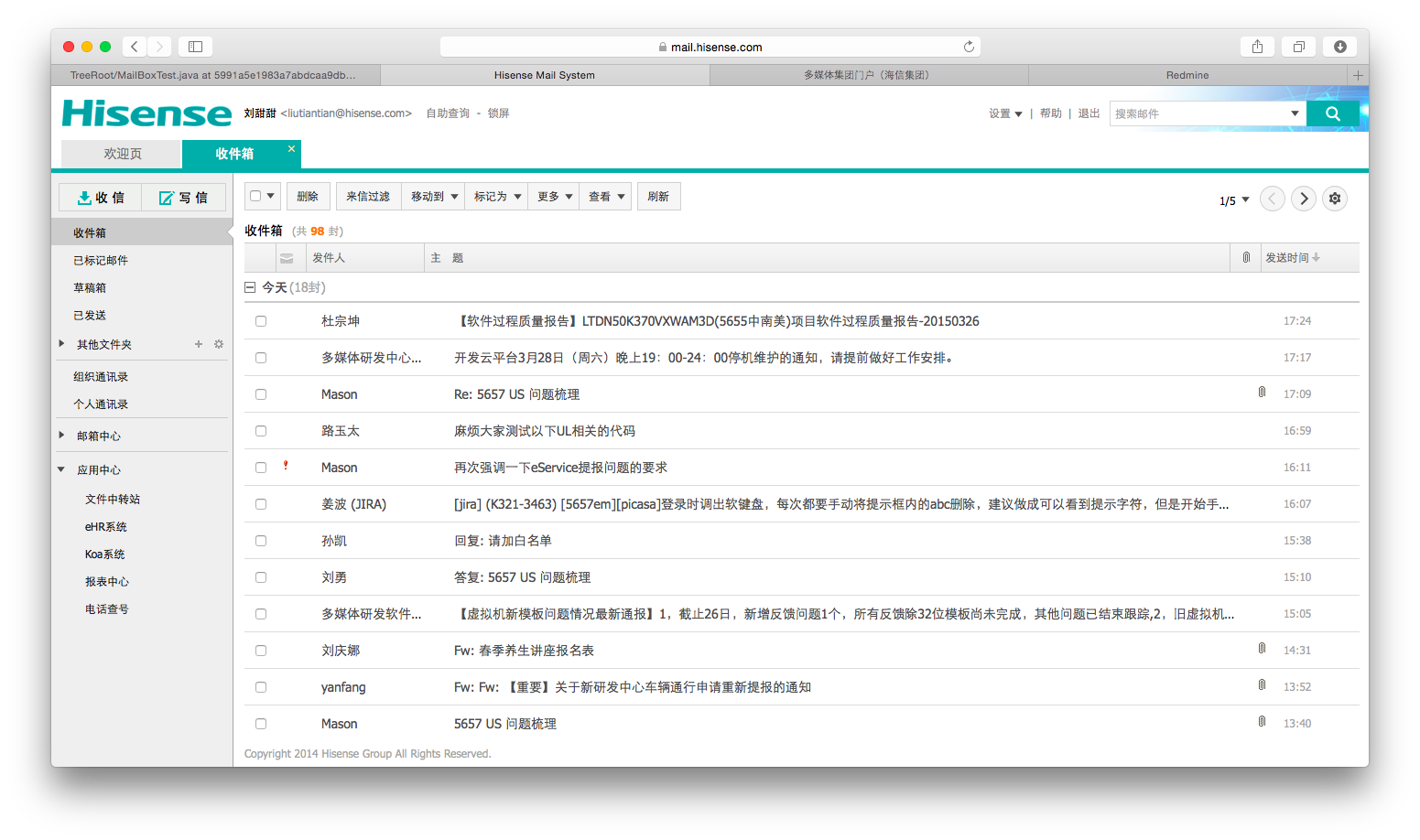Viewport: 1420px width, 840px height.
Task: Switch to 多媒体集团门户 browser tab
Action: pyautogui.click(x=868, y=75)
